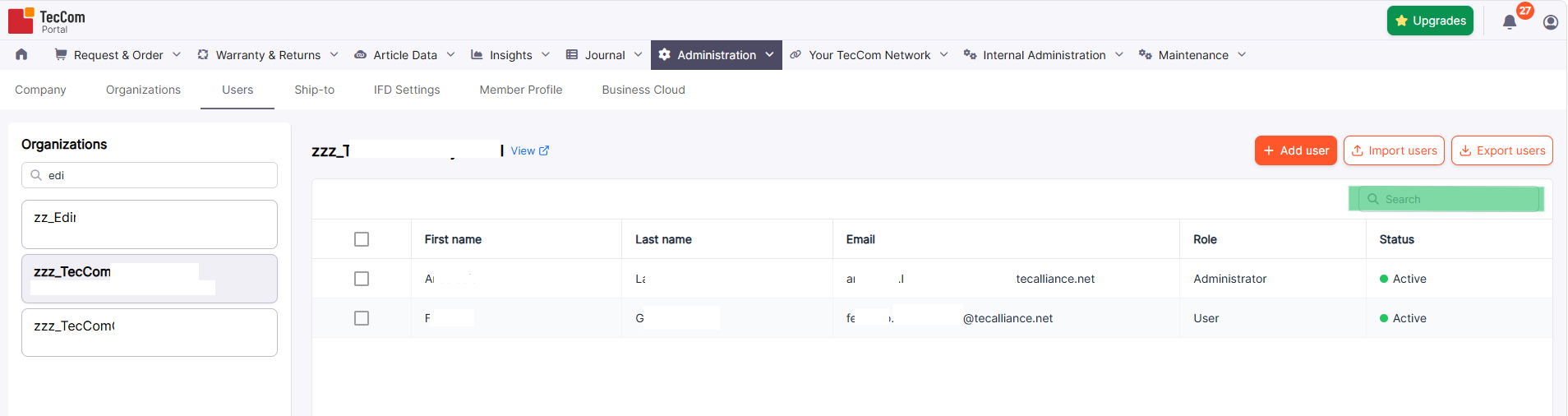Open Maintenance menu

[x=1192, y=55]
